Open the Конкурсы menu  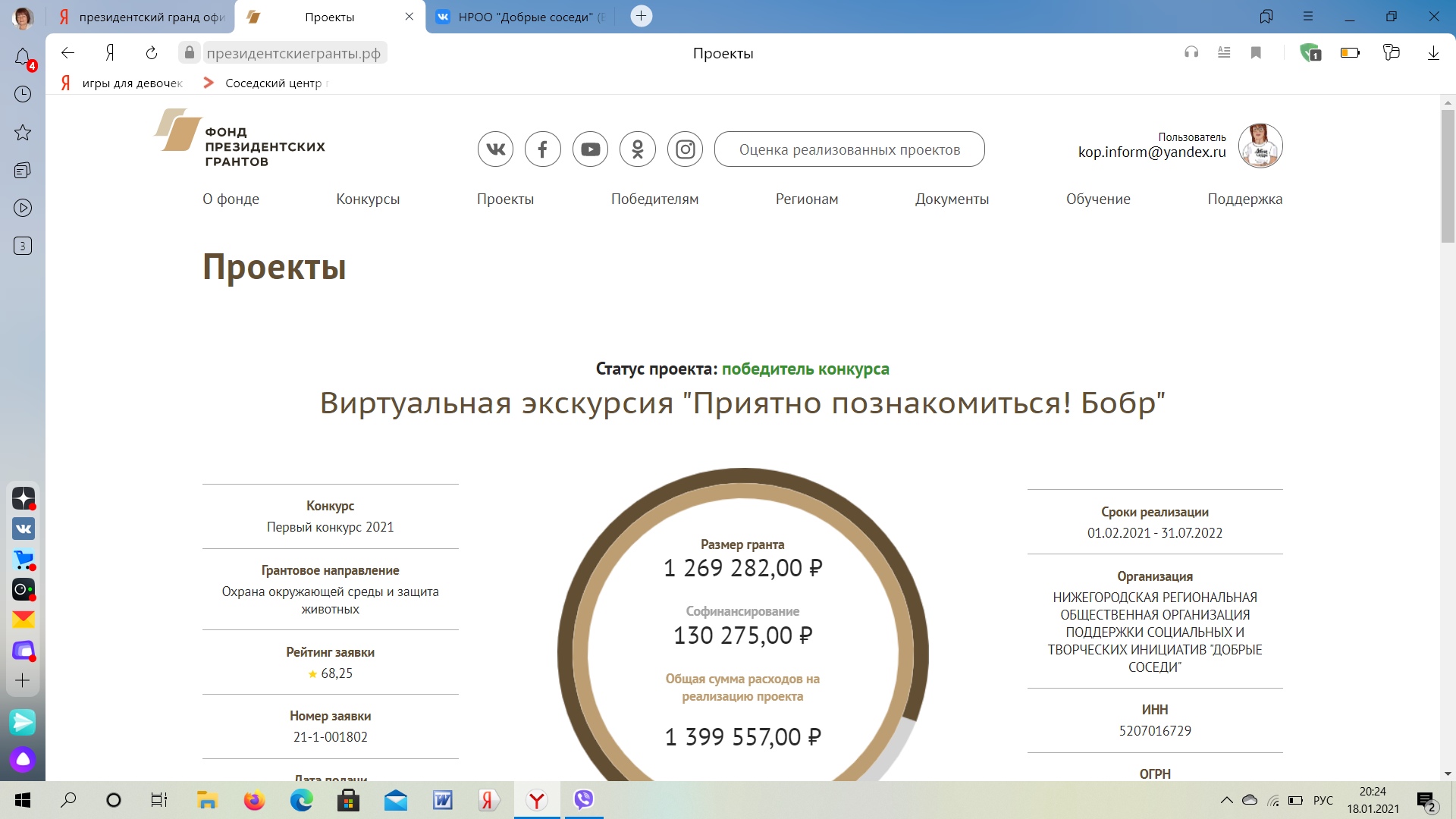pos(368,199)
